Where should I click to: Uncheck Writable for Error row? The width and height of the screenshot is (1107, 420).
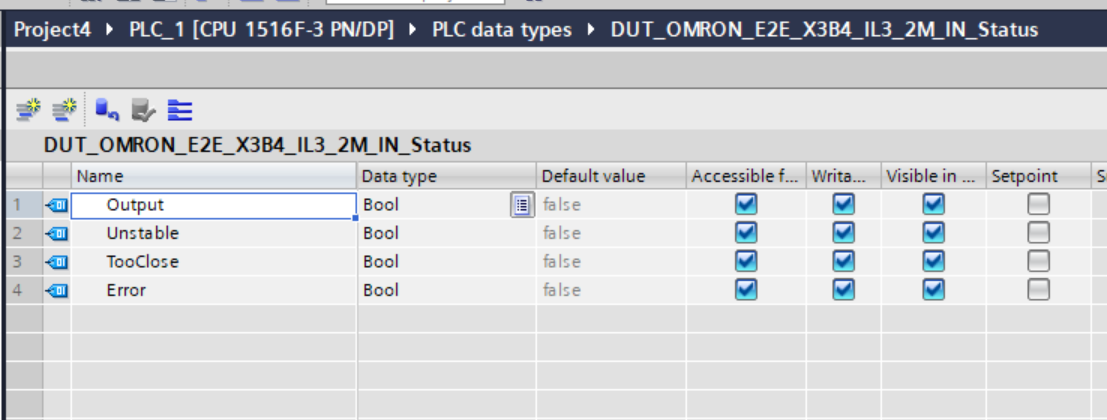tap(843, 289)
